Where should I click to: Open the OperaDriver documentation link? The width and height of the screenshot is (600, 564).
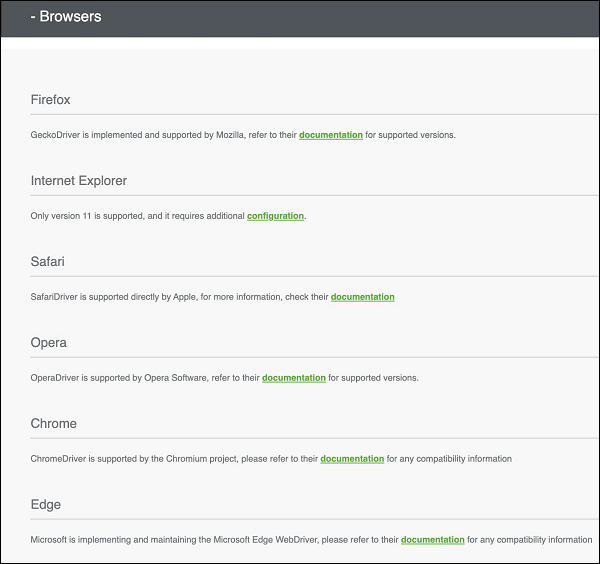point(294,378)
